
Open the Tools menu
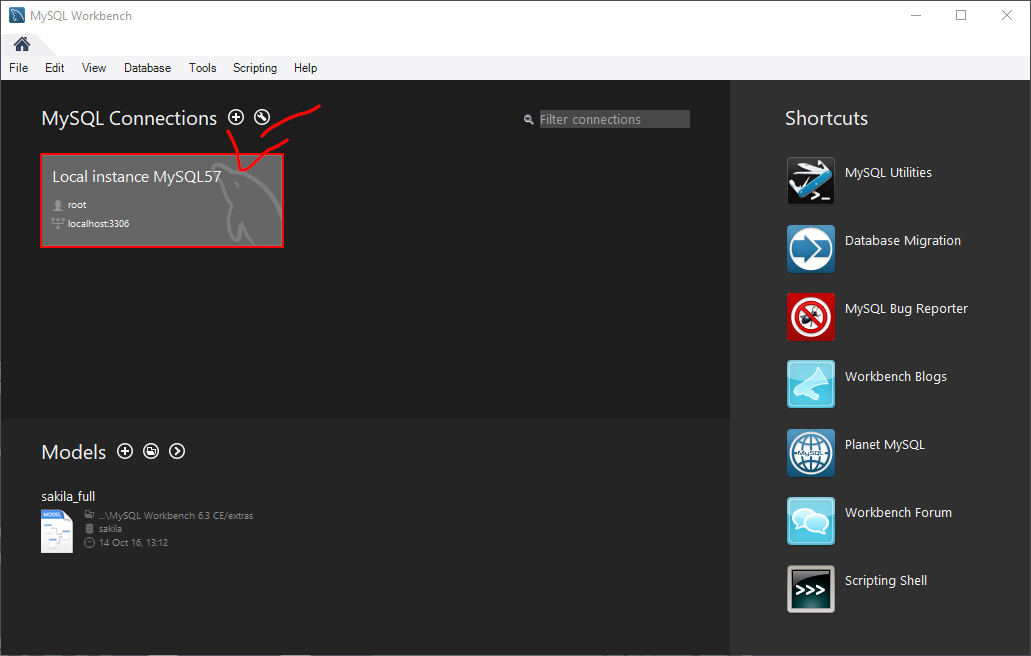pyautogui.click(x=203, y=68)
